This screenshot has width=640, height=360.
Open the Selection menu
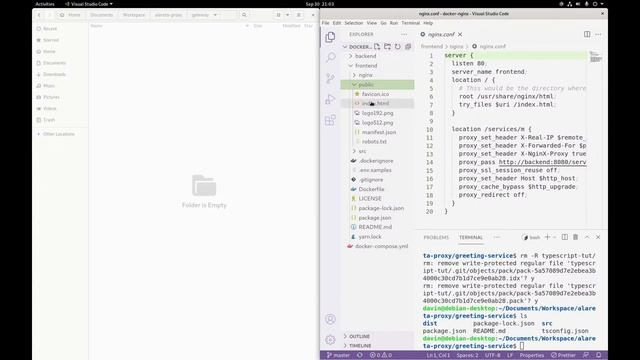pyautogui.click(x=353, y=23)
